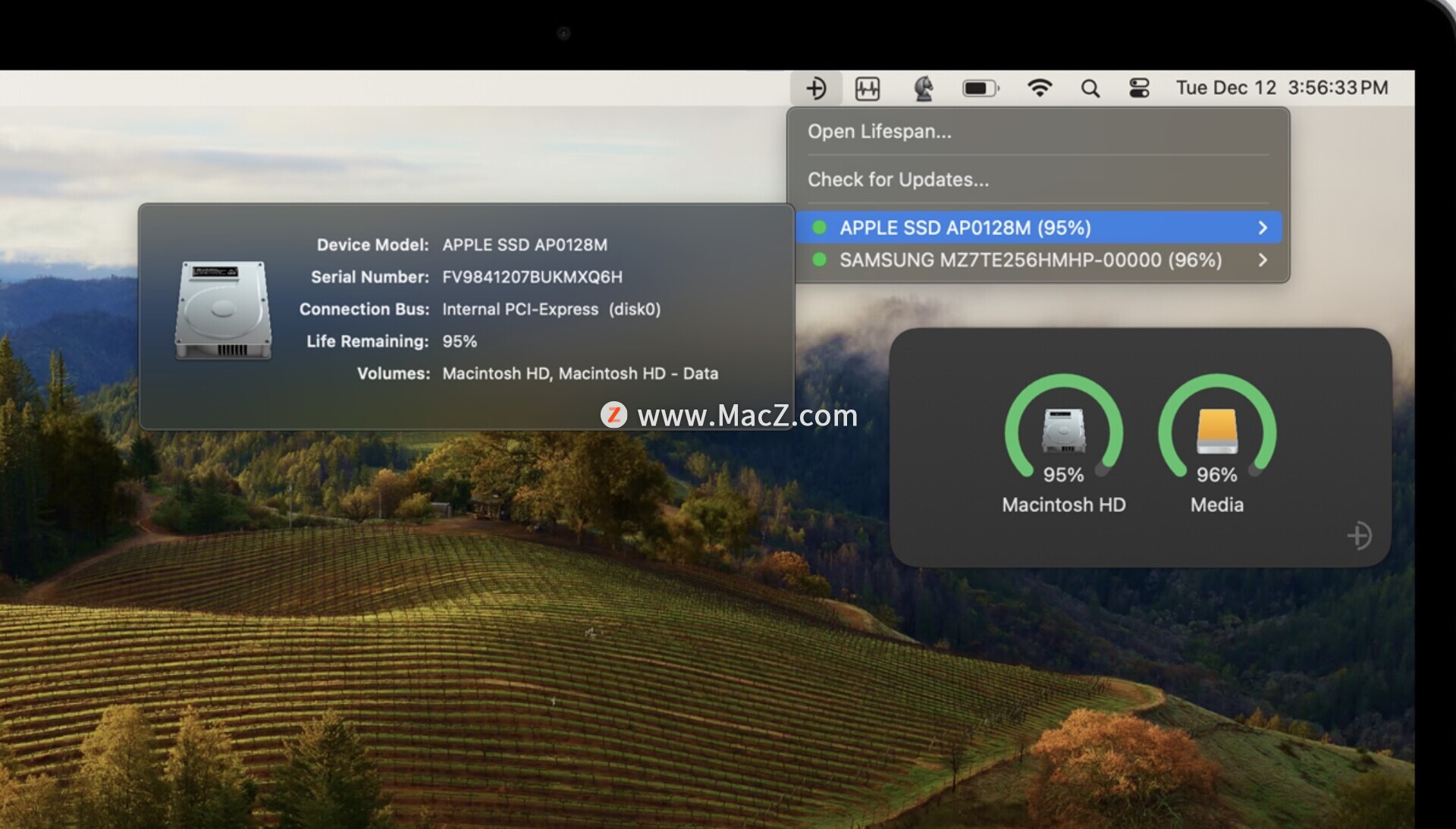Click green status dot for APPLE SSD
The width and height of the screenshot is (1456, 829).
coord(819,228)
